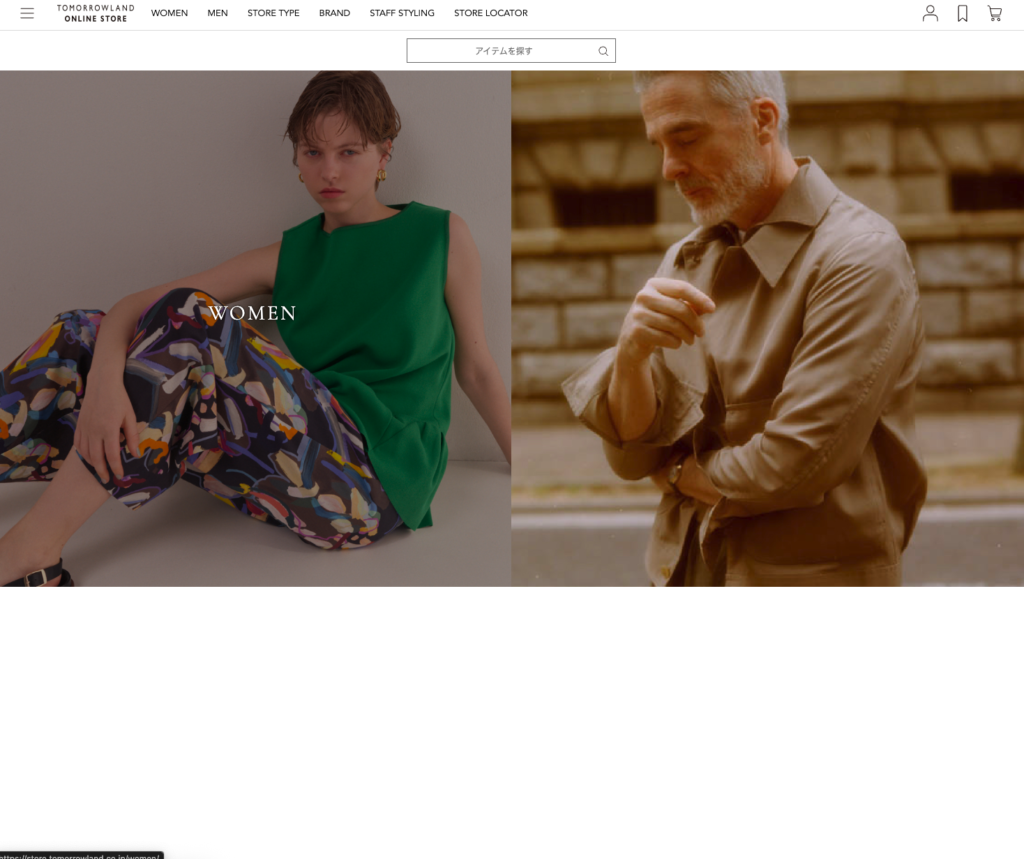Screen dimensions: 1024x859
Task: Open the shopping cart icon
Action: (994, 13)
